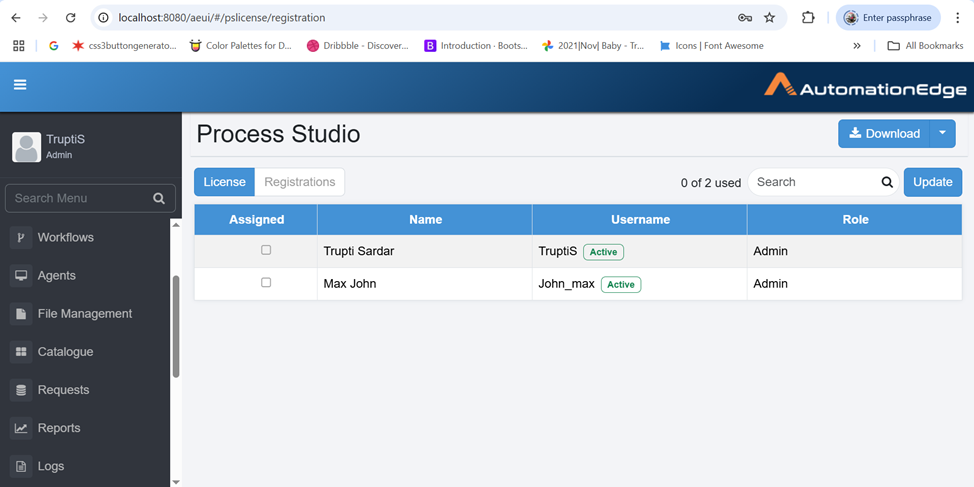Open Reports from the sidebar menu
This screenshot has width=974, height=487.
59,428
